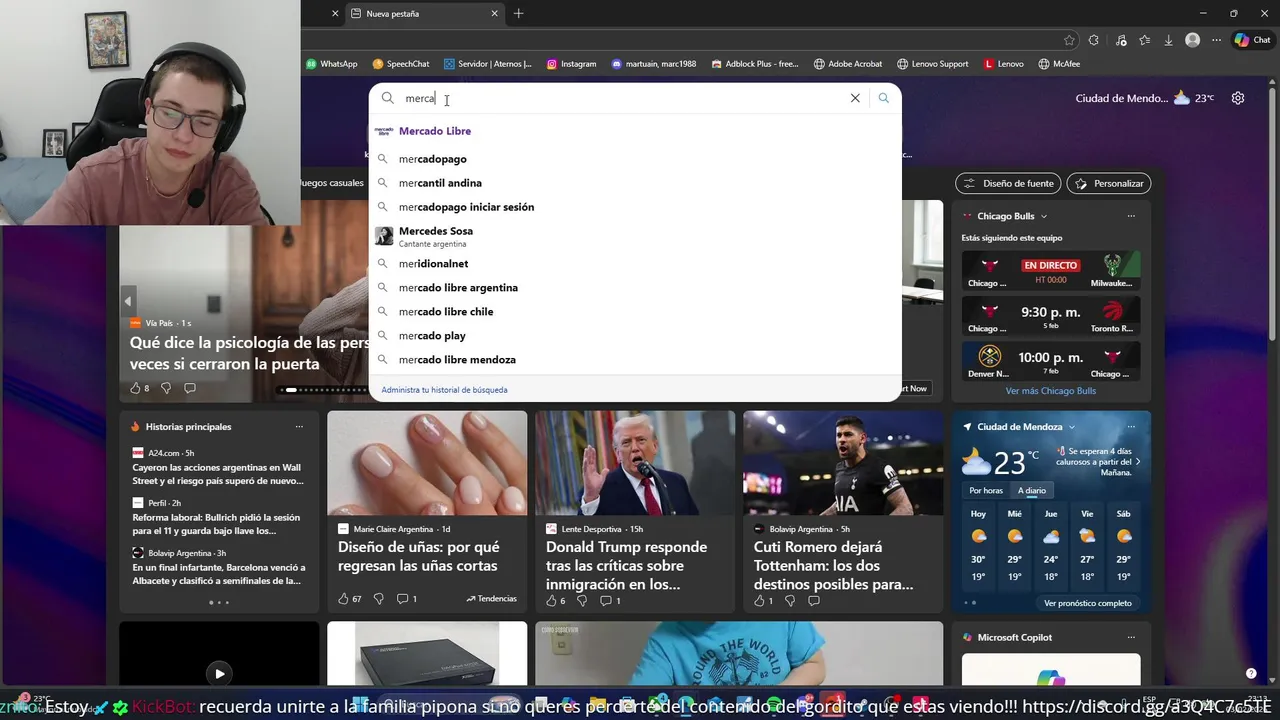Image resolution: width=1280 pixels, height=720 pixels.
Task: Open the McAfee bookmark
Action: click(x=1059, y=64)
